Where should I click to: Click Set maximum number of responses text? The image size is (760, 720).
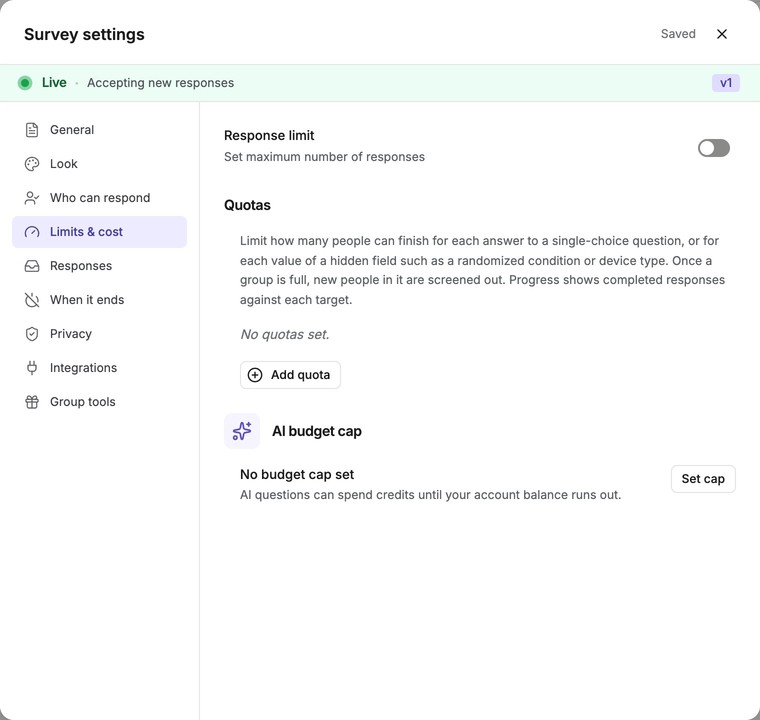[x=324, y=157]
